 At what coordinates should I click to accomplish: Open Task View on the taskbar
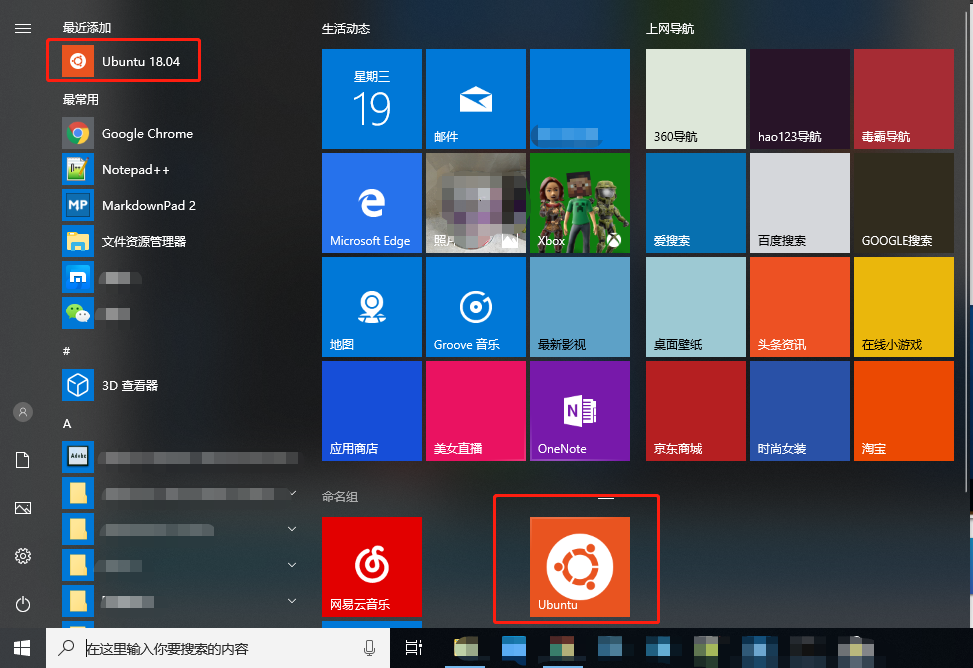tap(413, 648)
